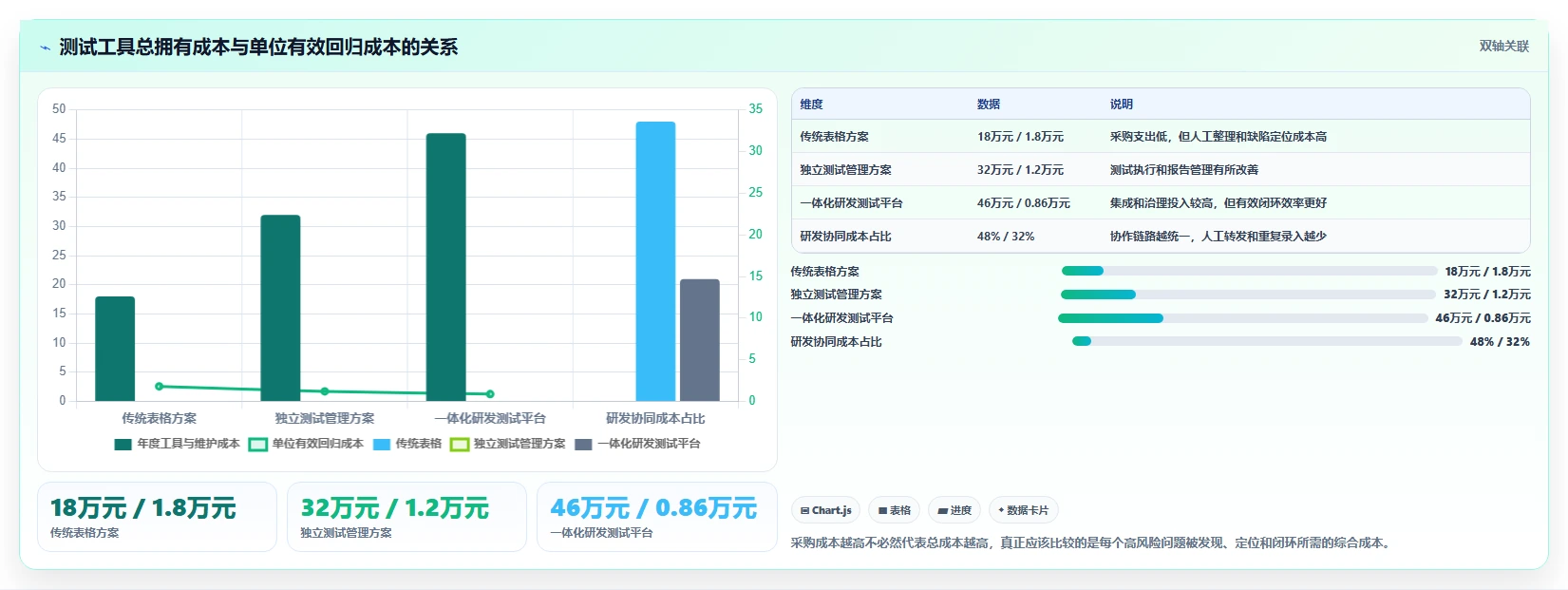
Task: Click table cell 32万元 / 1.2万元
Action: point(1020,170)
